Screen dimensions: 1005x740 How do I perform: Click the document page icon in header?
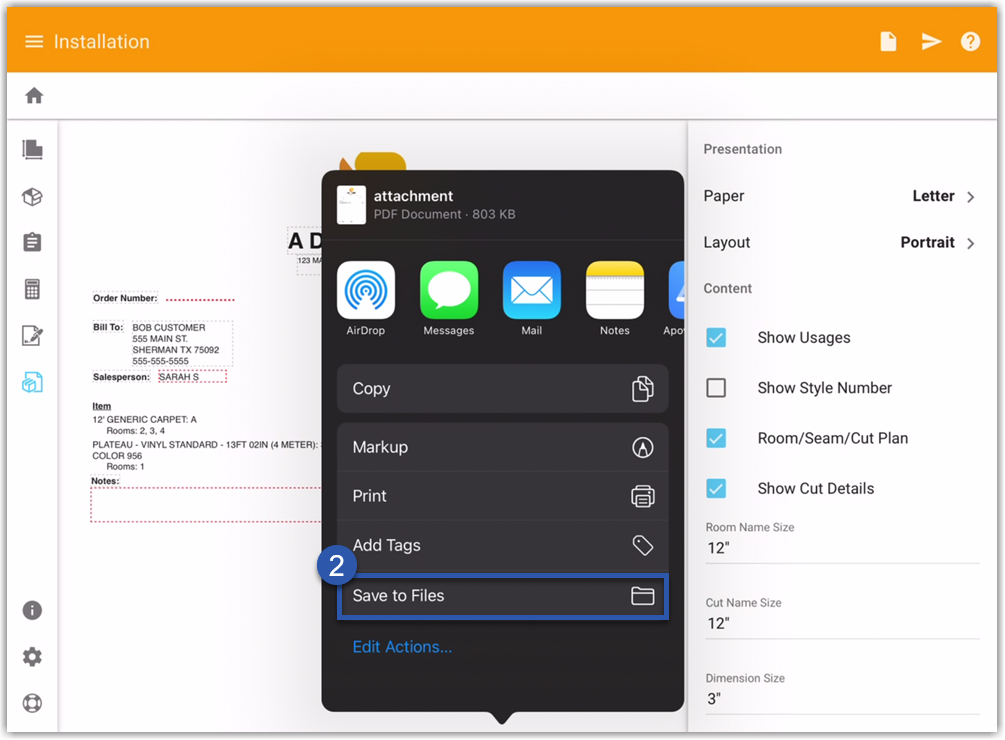click(x=888, y=42)
